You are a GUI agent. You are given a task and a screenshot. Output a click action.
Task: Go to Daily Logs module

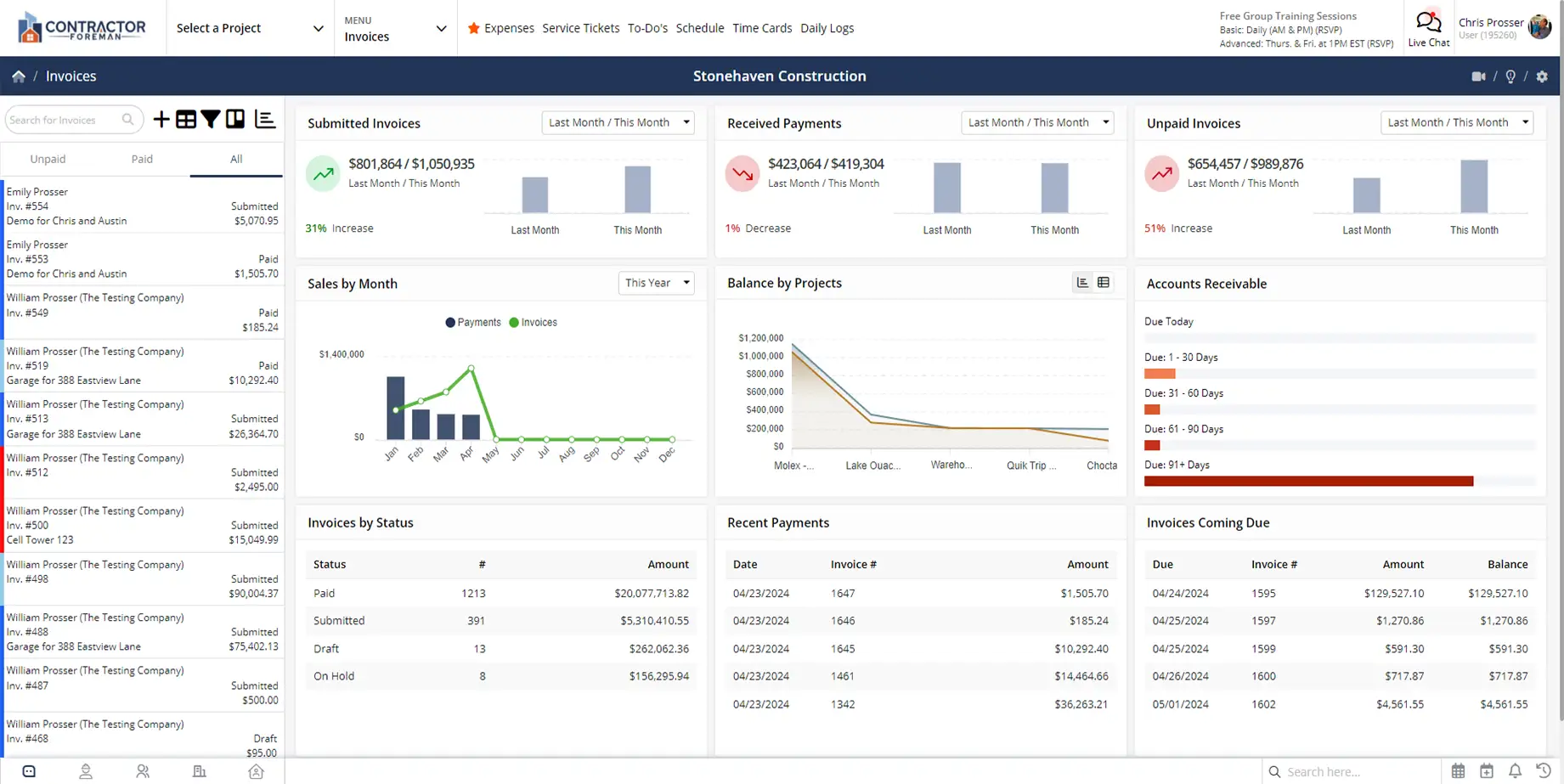pos(827,28)
